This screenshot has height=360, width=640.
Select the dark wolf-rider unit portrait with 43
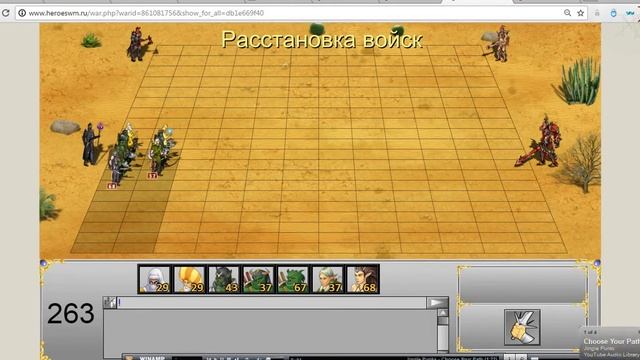(224, 279)
